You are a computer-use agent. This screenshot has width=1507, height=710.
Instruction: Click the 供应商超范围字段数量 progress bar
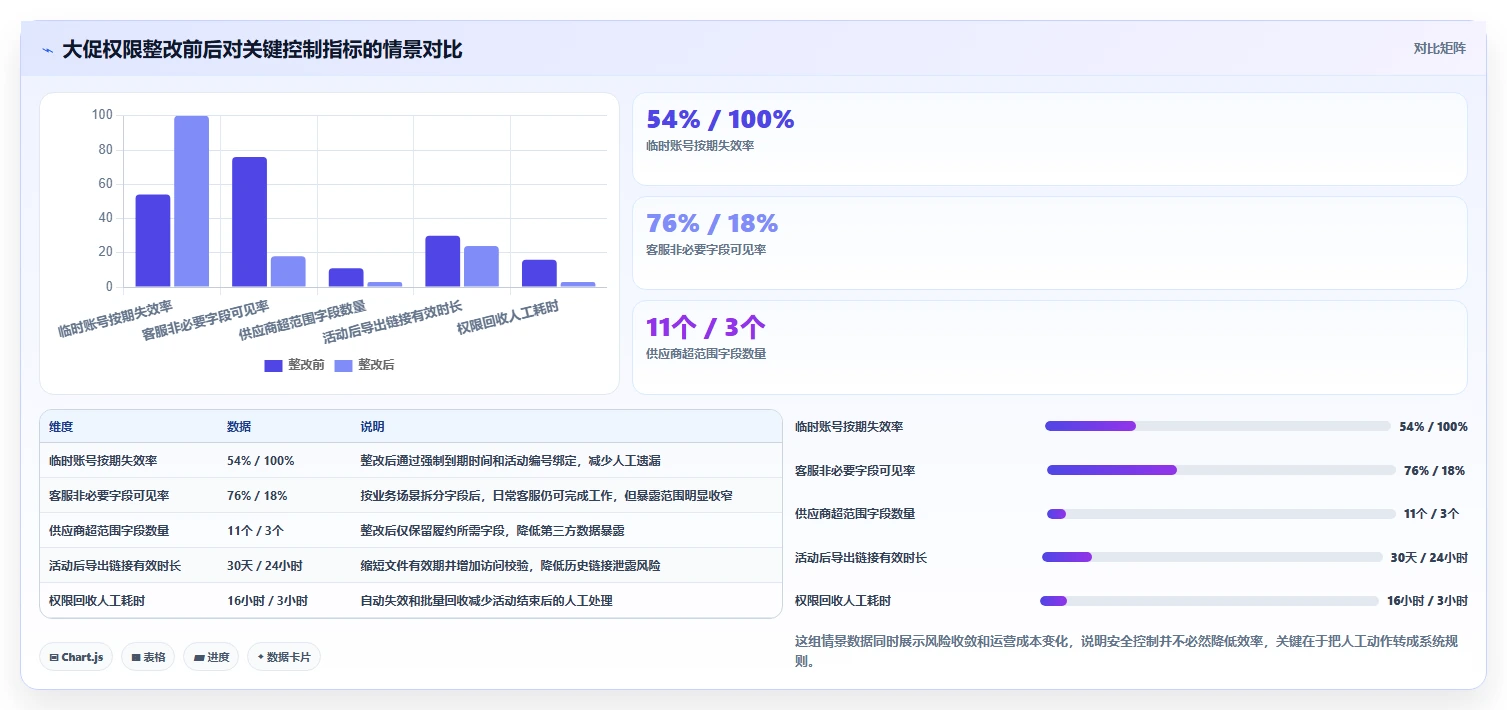pyautogui.click(x=1221, y=514)
